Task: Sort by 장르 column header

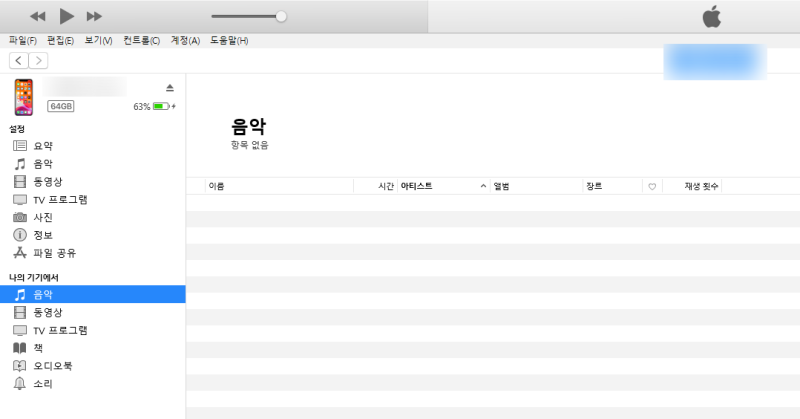Action: pyautogui.click(x=613, y=186)
